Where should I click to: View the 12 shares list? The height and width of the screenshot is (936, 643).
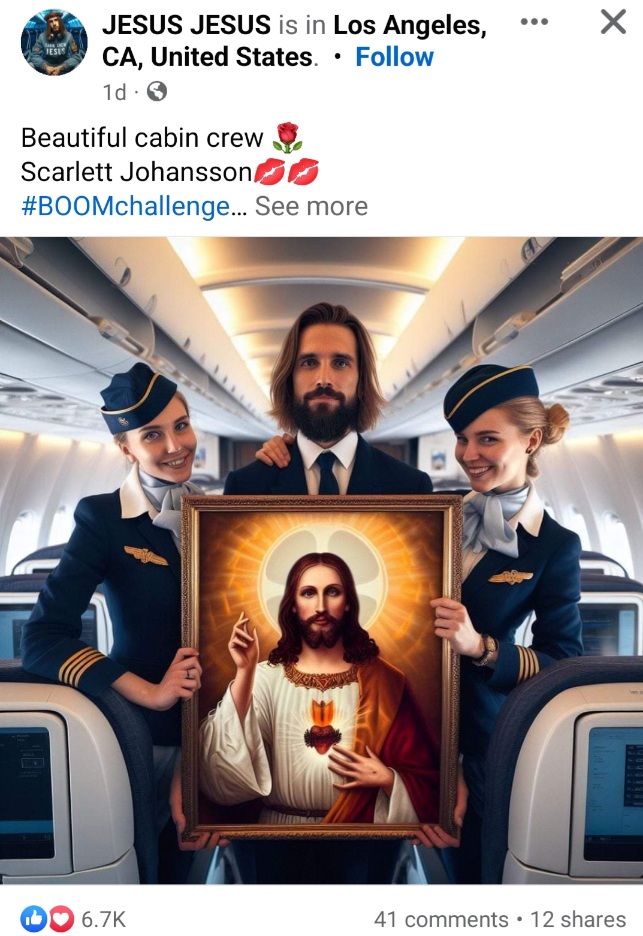pos(578,919)
